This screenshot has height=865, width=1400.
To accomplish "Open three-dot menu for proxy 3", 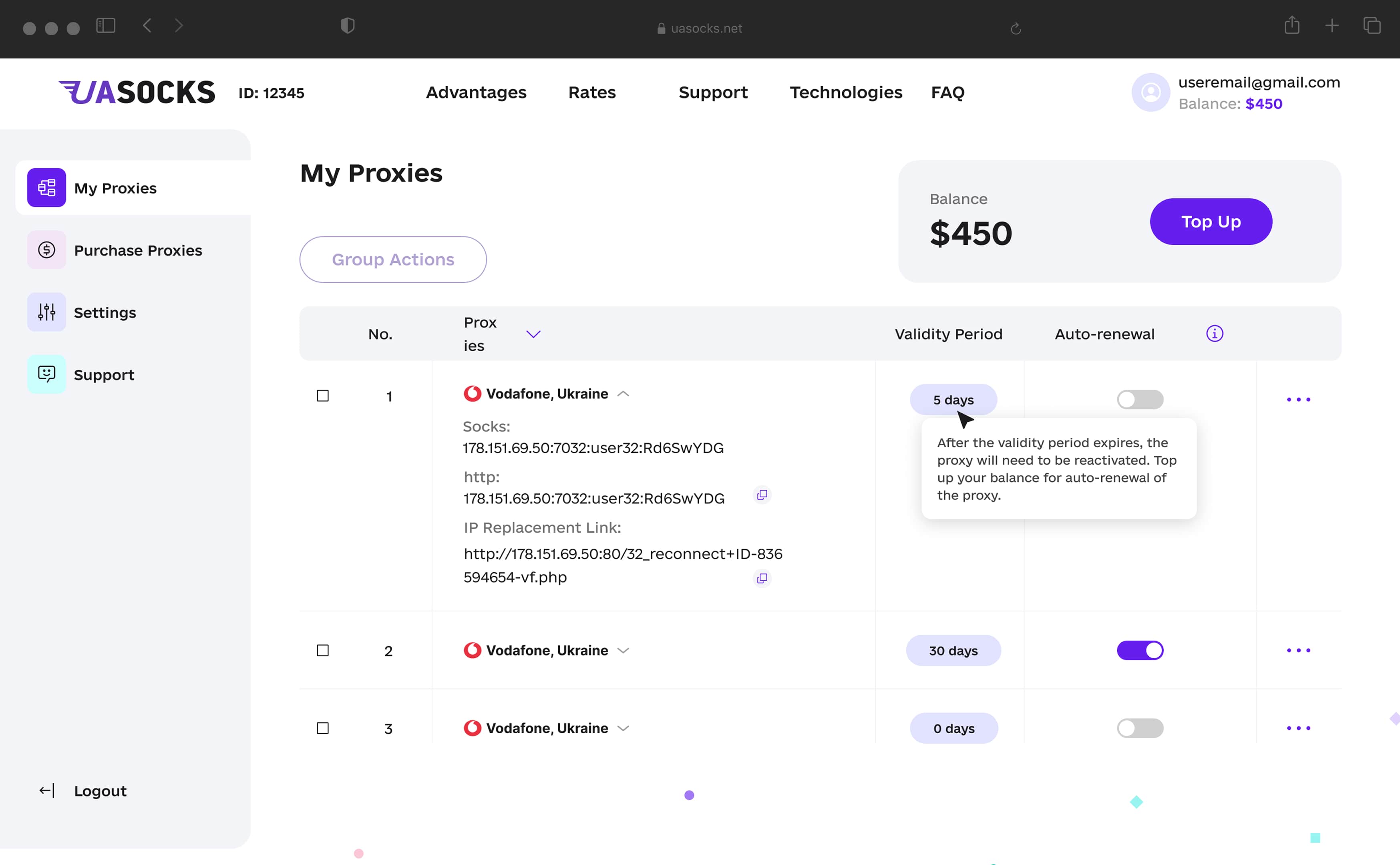I will point(1298,728).
